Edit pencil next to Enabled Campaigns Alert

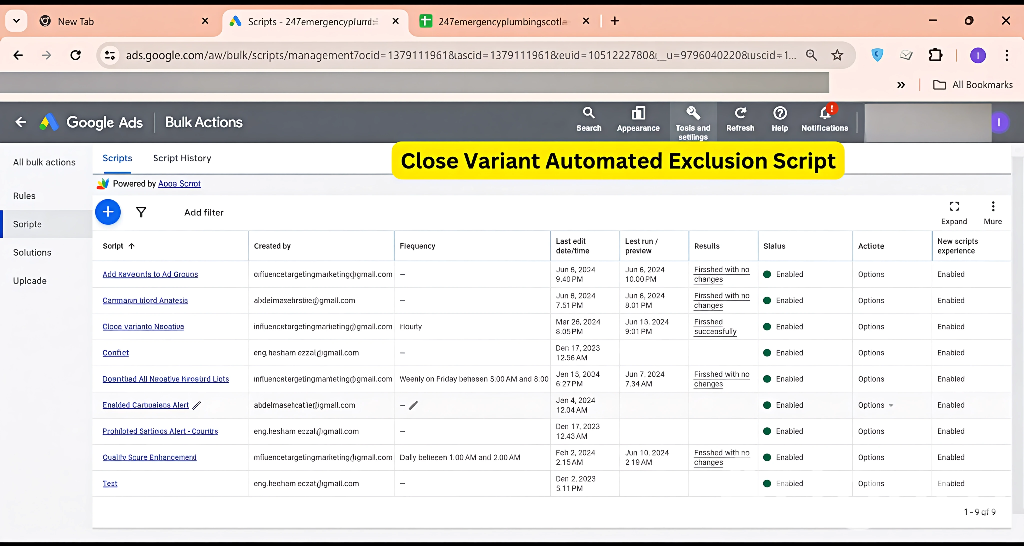pyautogui.click(x=197, y=405)
